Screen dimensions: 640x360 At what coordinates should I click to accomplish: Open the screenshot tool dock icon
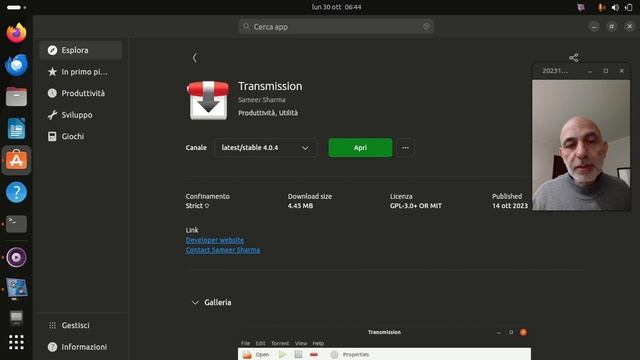16,289
